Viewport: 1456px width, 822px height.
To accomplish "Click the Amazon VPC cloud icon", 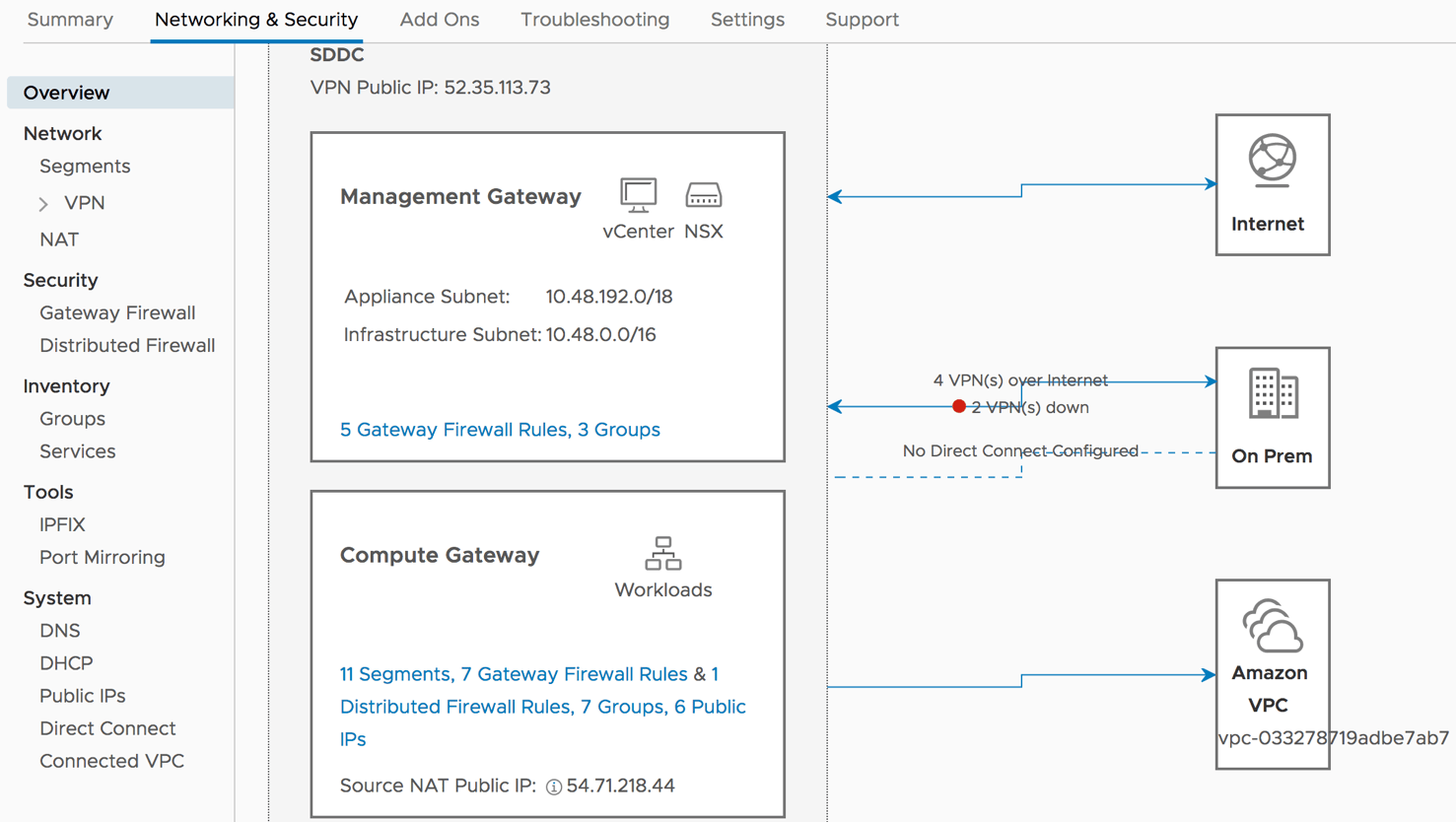I will tap(1273, 626).
